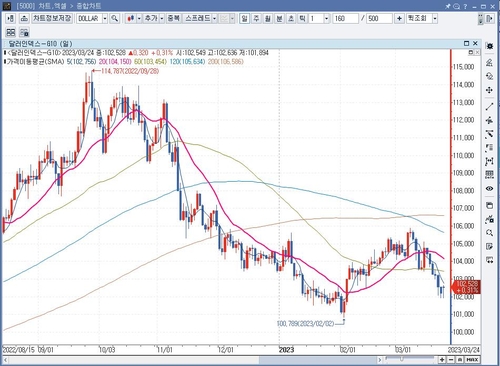Click the candlestick chart type icon
This screenshot has height=366, width=500.
(x=131, y=18)
